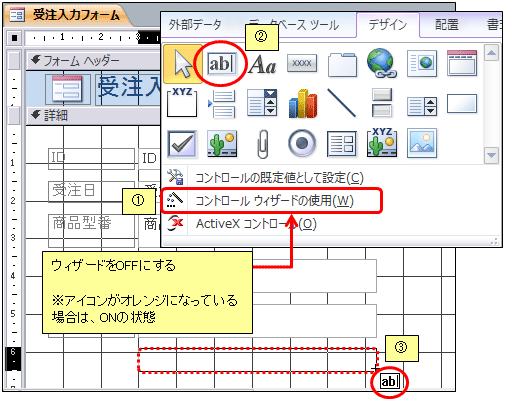
Task: Select the Chart control icon
Action: pyautogui.click(x=302, y=104)
